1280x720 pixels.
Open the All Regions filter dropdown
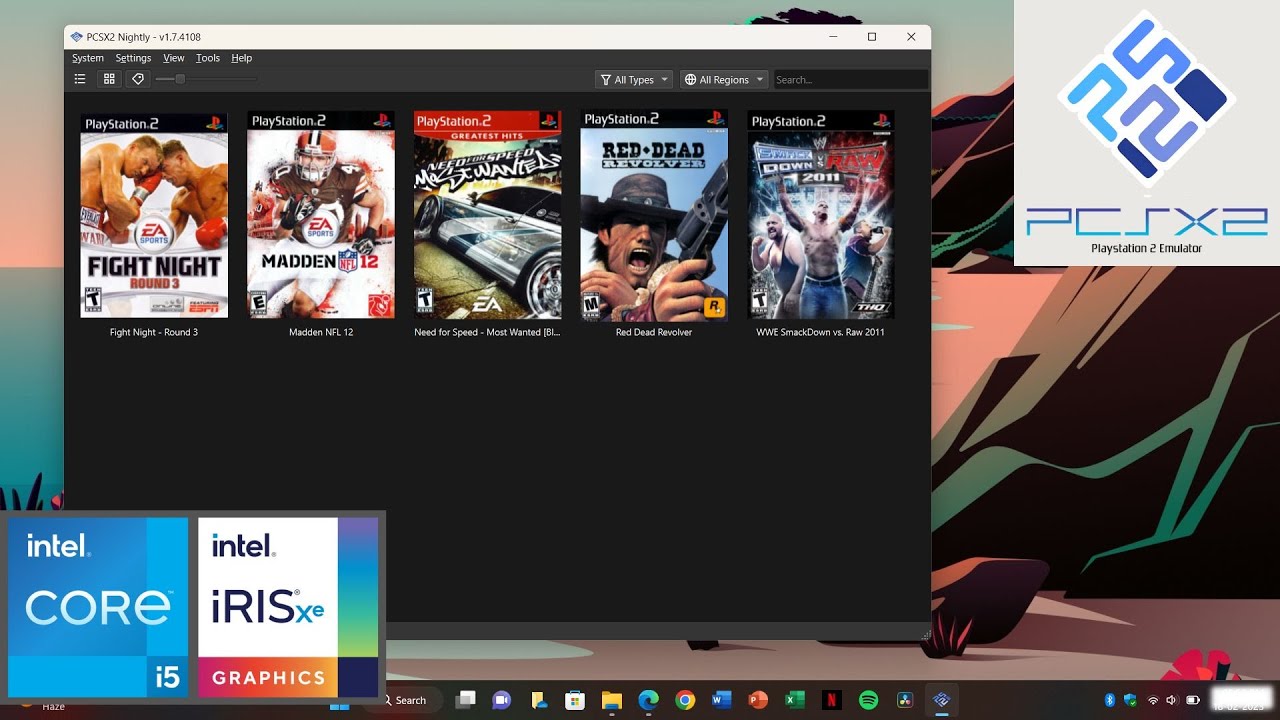724,80
